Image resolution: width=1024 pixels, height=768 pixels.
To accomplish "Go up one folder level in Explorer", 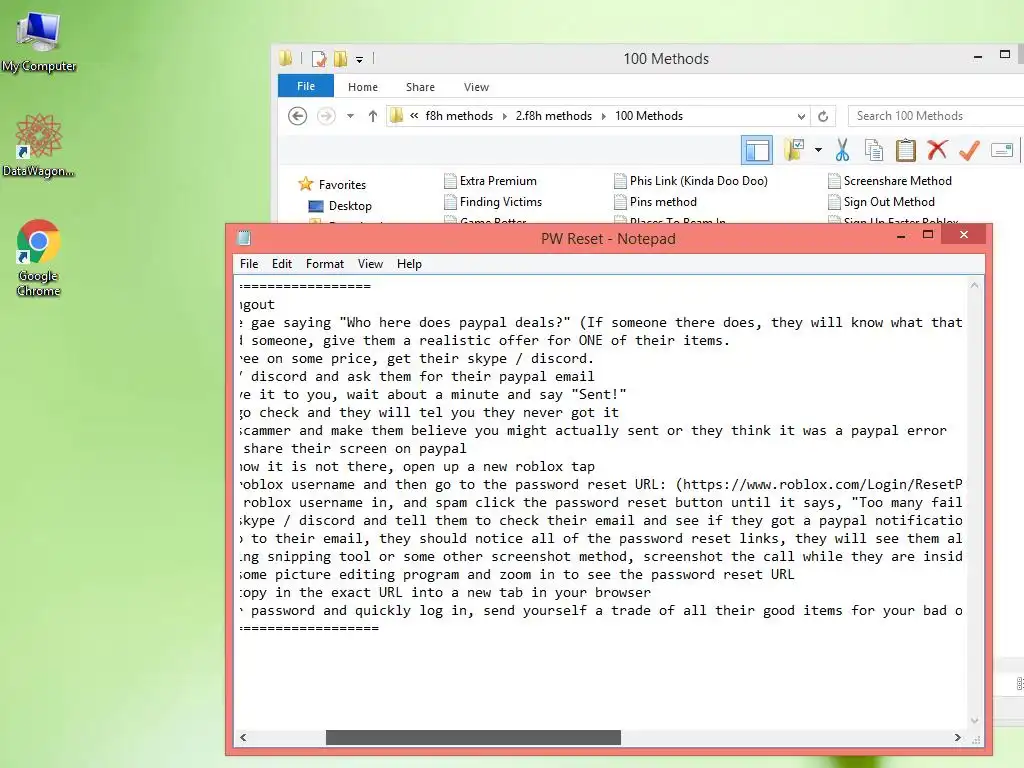I will pos(372,116).
